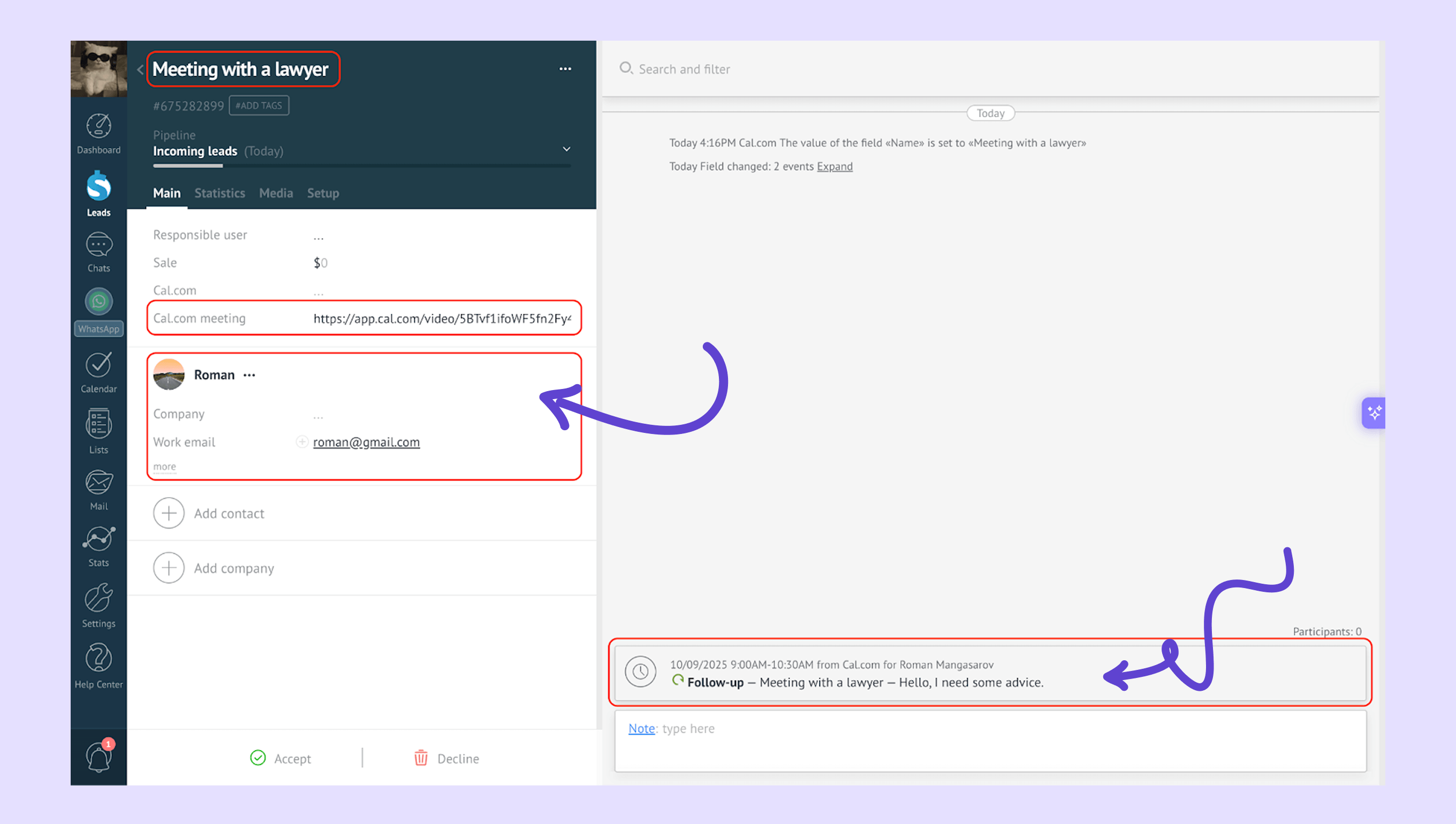The image size is (1456, 824).
Task: Switch to the Setup tab
Action: point(323,193)
